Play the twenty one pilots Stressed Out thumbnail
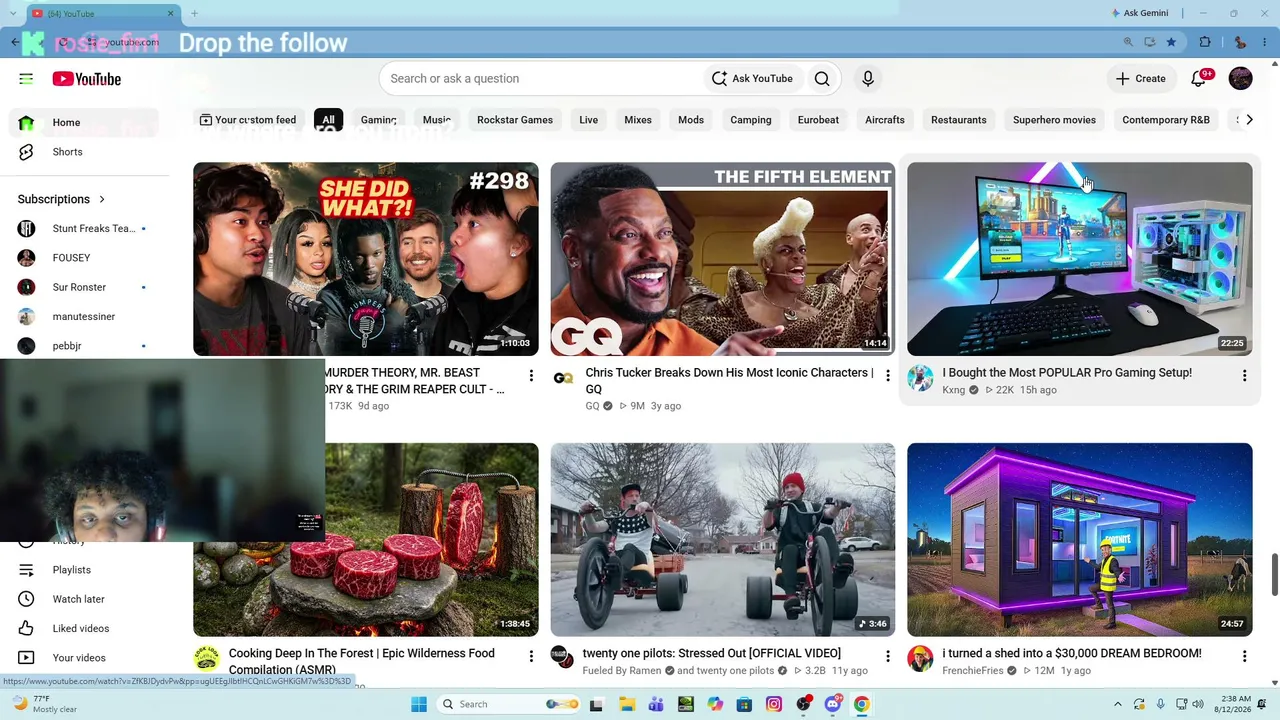 coord(723,540)
